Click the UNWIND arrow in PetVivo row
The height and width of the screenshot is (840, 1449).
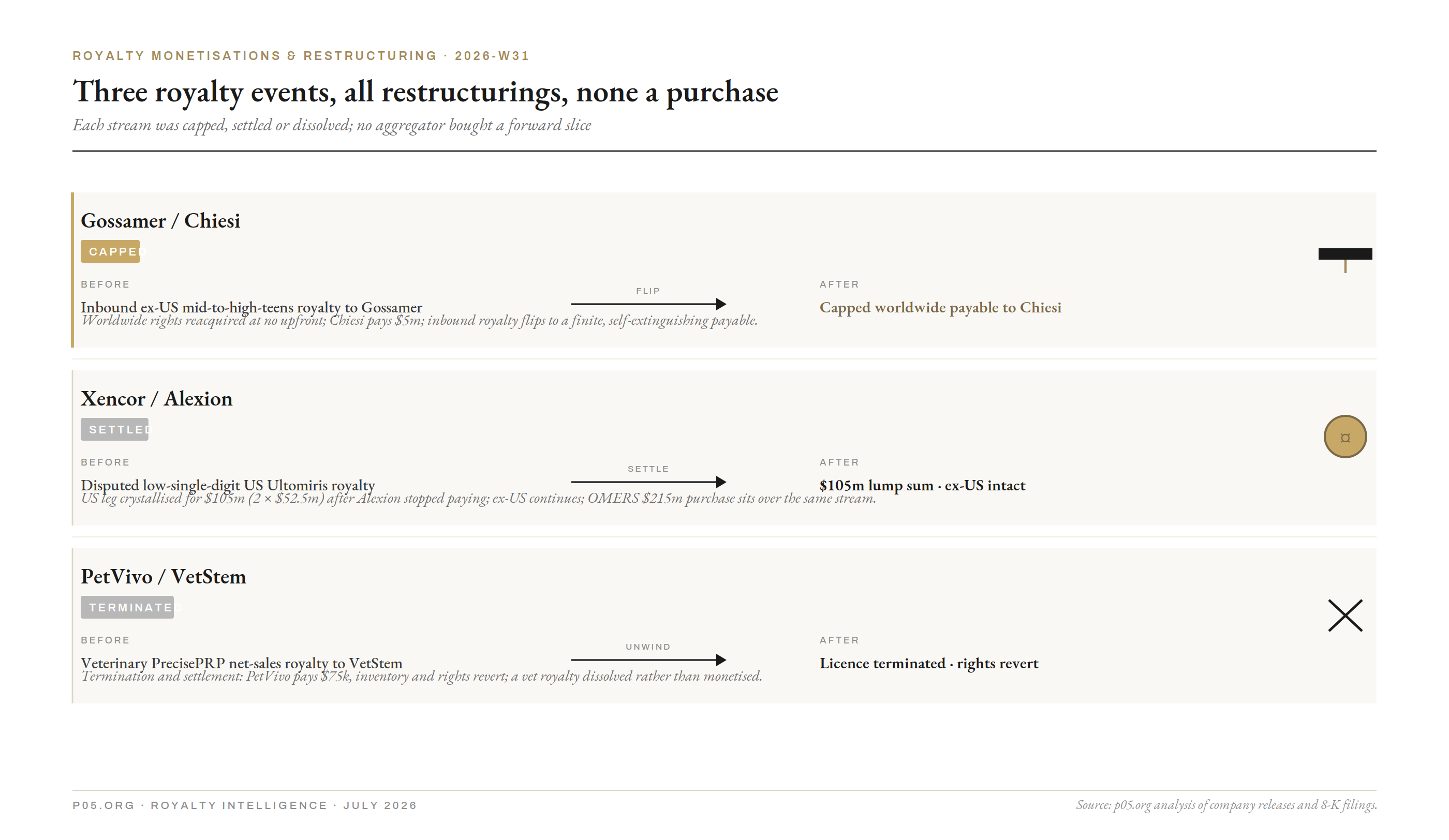click(648, 659)
